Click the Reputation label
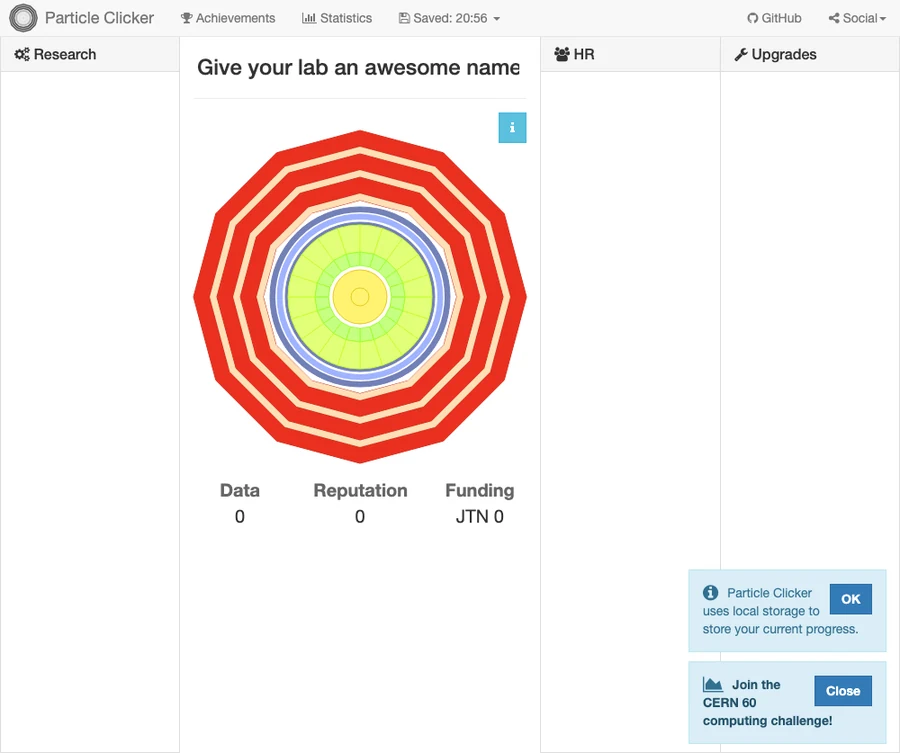 [x=360, y=491]
